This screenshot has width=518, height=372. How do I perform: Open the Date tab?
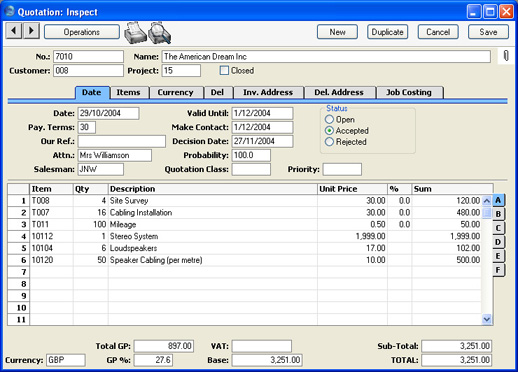92,92
